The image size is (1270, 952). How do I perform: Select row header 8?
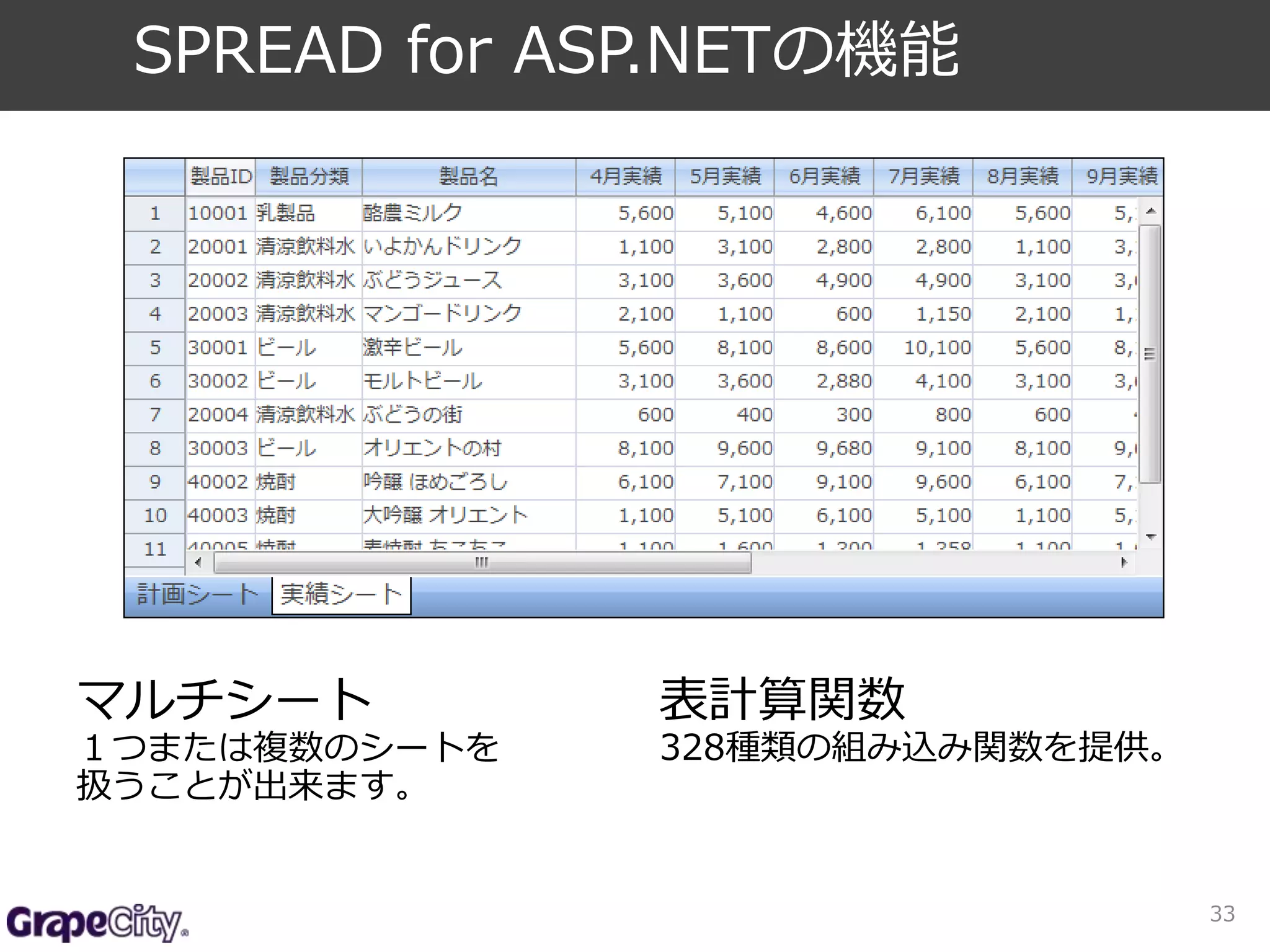(155, 448)
